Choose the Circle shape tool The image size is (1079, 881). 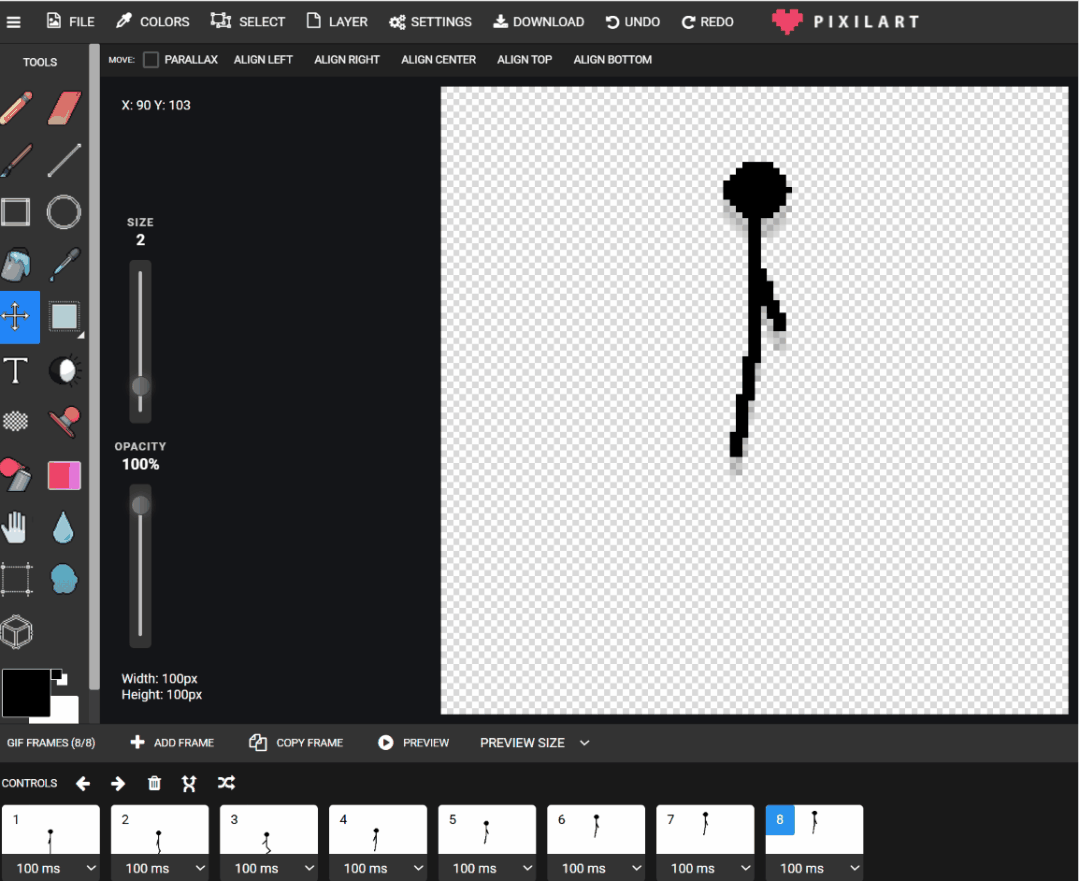click(64, 212)
